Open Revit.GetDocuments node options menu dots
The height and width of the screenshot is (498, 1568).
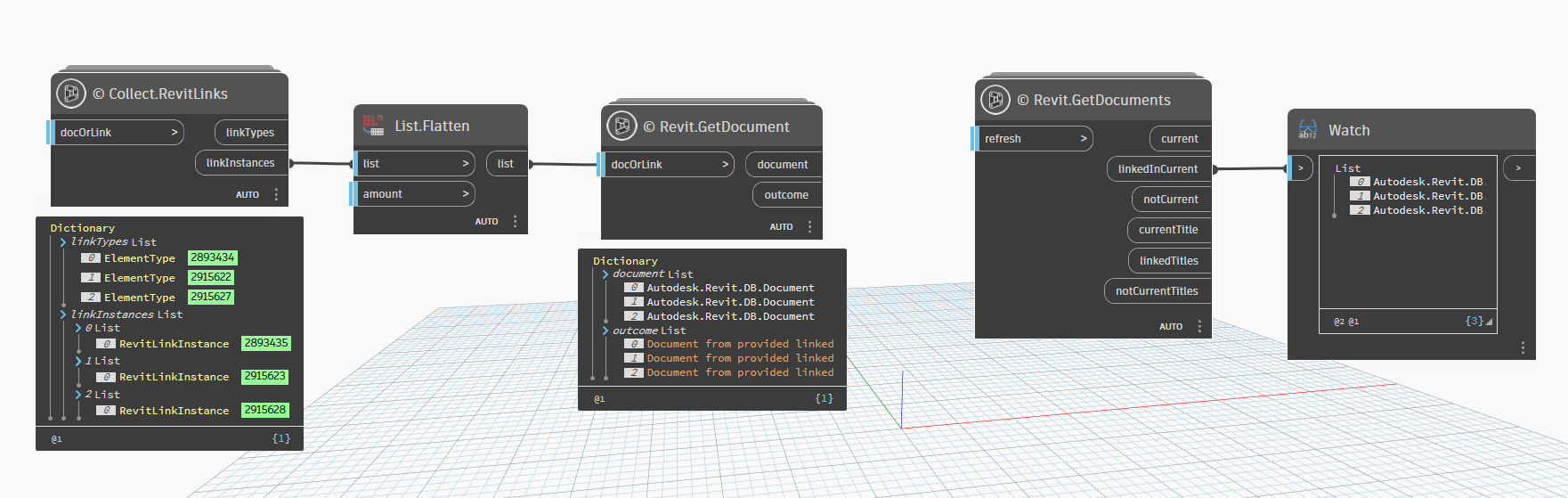click(x=1199, y=326)
